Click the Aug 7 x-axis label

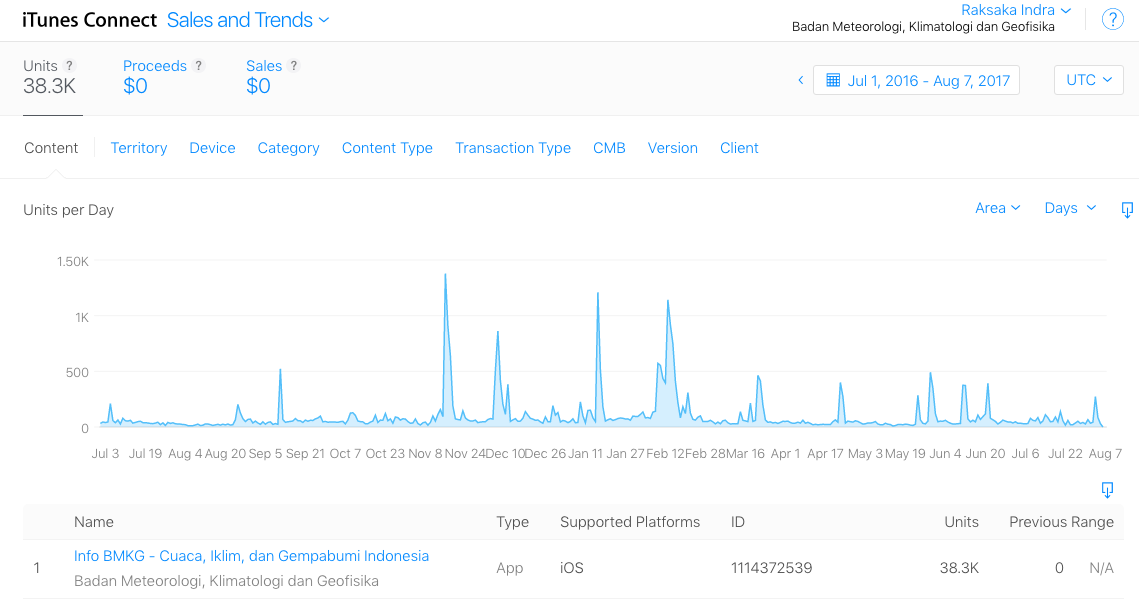pos(1105,453)
